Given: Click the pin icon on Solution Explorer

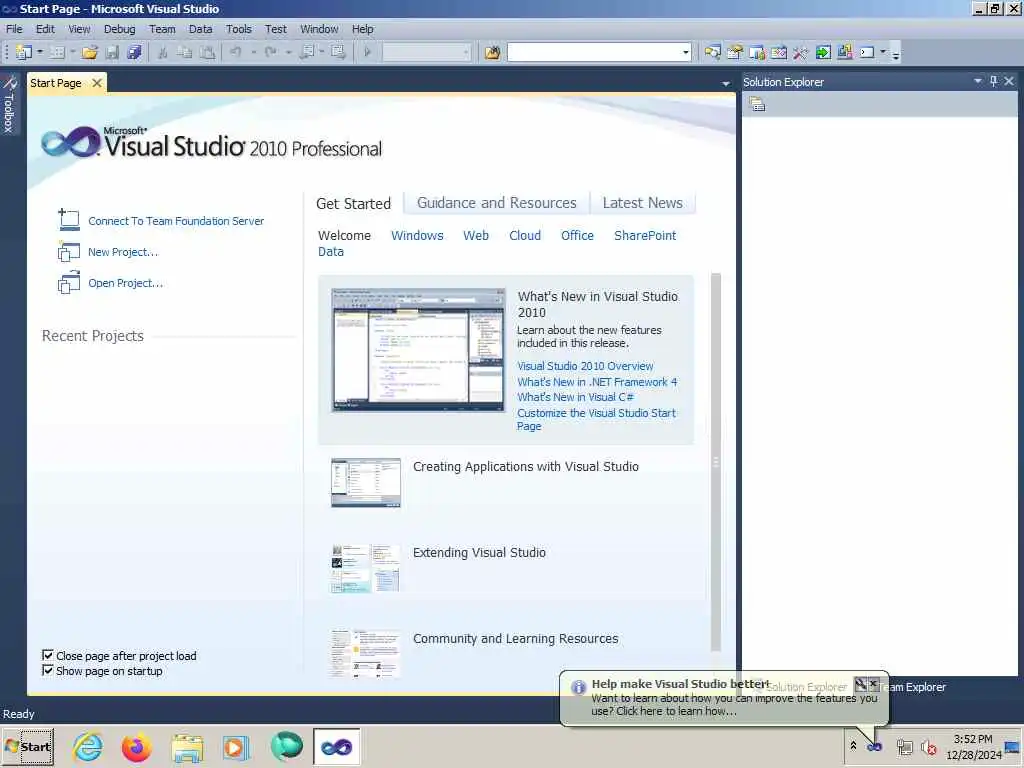Looking at the screenshot, I should click(993, 81).
